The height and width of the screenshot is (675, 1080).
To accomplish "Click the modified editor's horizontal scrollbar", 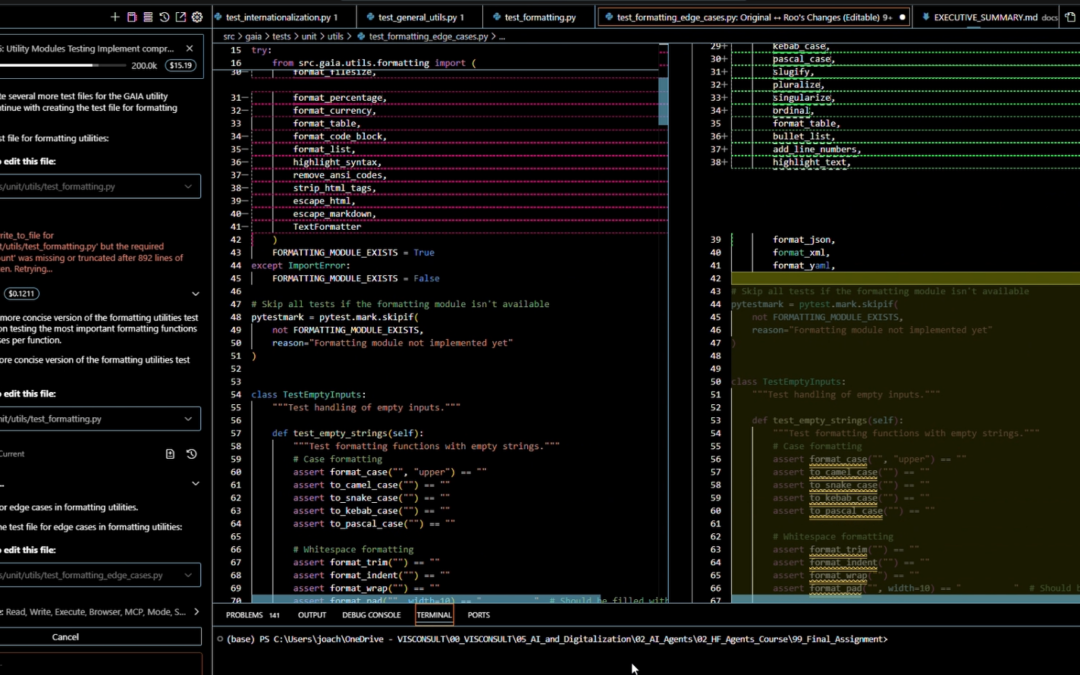I will pos(906,599).
